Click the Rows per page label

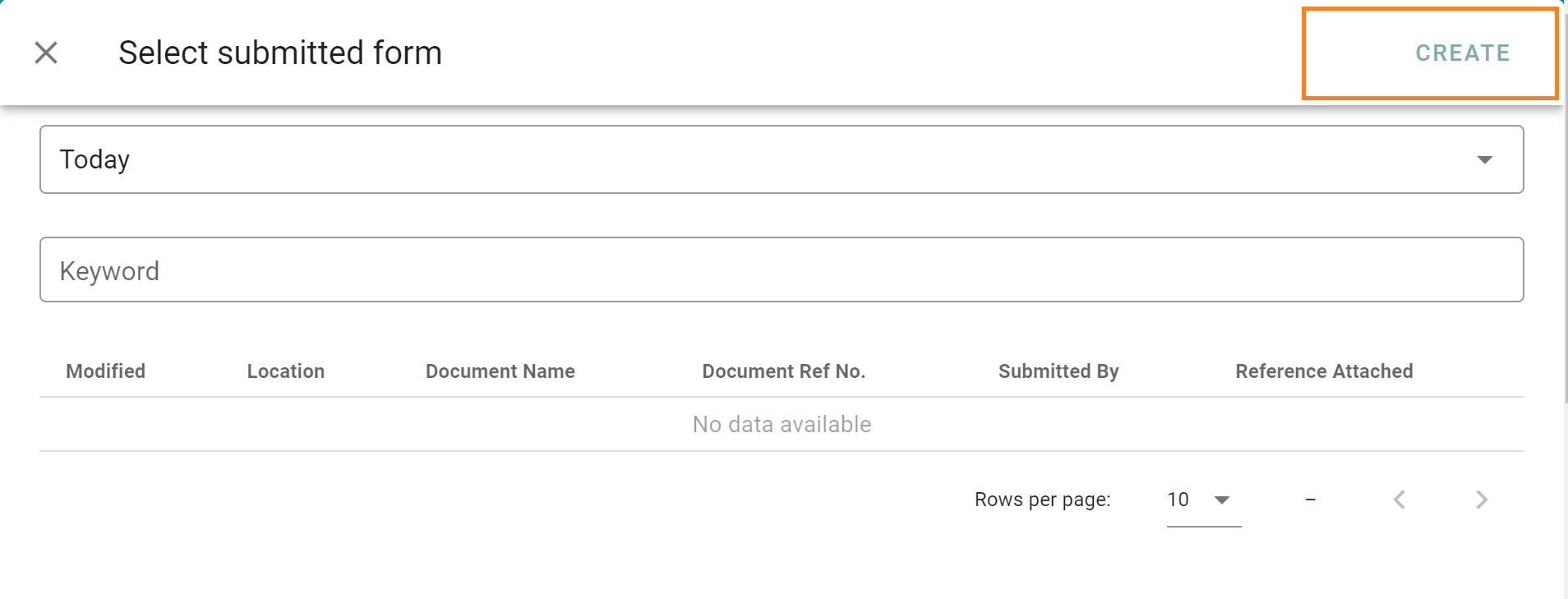[x=1043, y=500]
